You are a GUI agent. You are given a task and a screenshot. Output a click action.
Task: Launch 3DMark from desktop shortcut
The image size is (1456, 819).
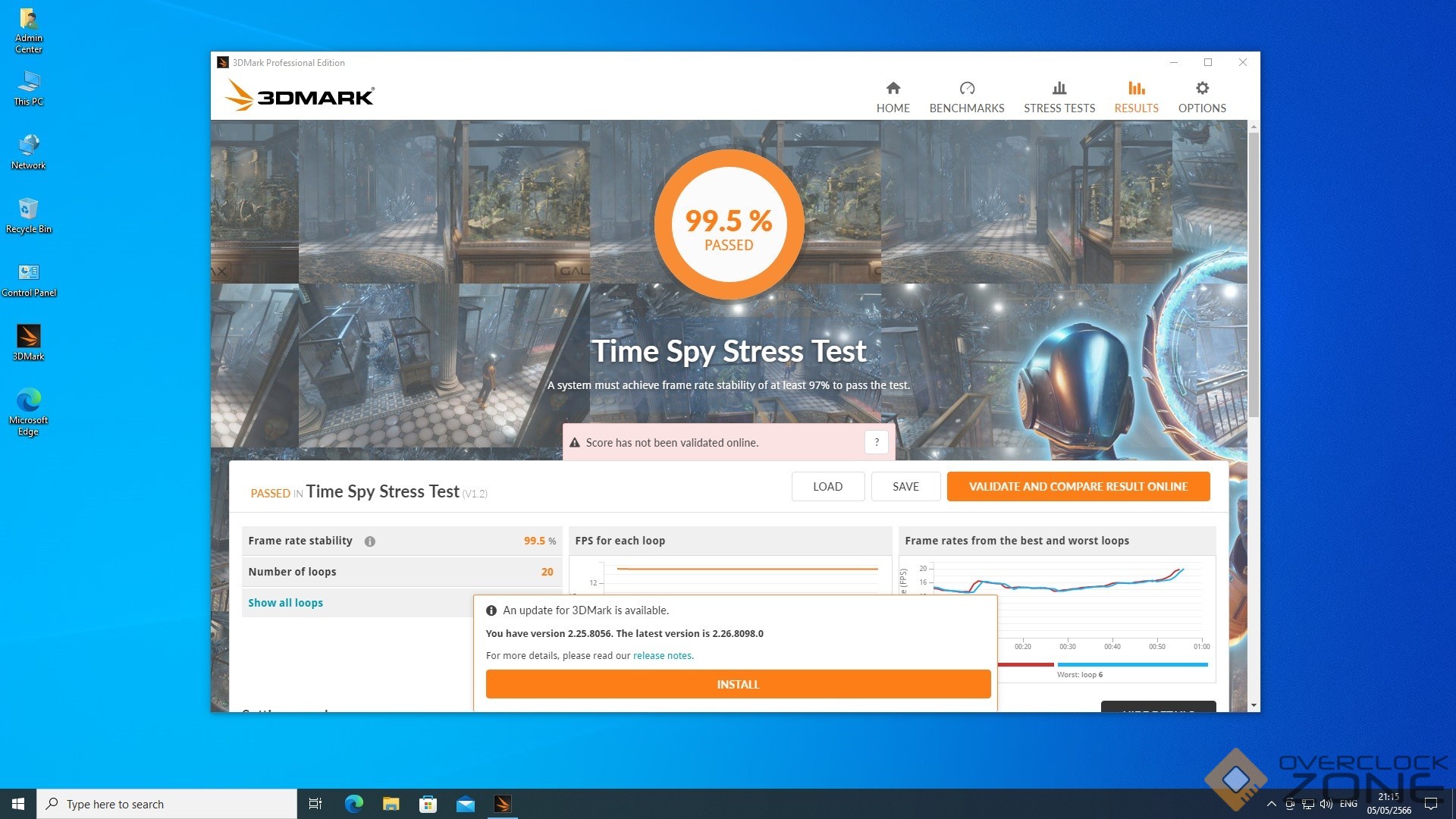tap(29, 337)
